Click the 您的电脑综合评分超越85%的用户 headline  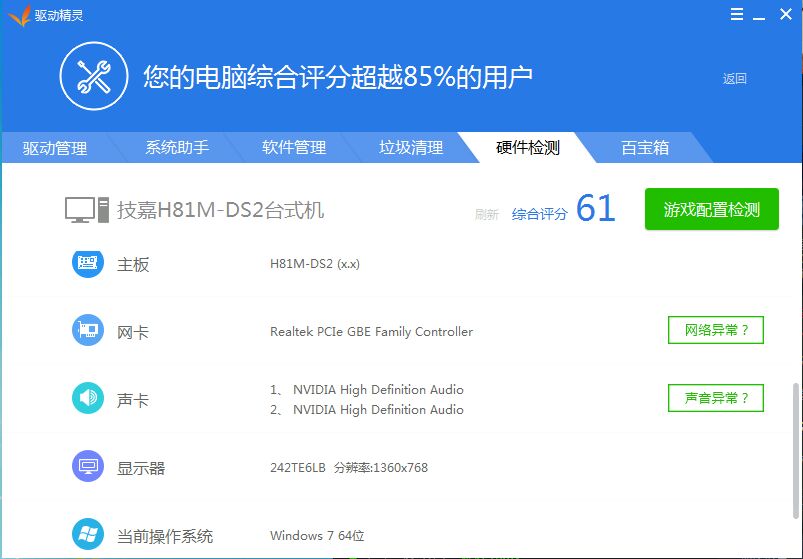pyautogui.click(x=338, y=77)
